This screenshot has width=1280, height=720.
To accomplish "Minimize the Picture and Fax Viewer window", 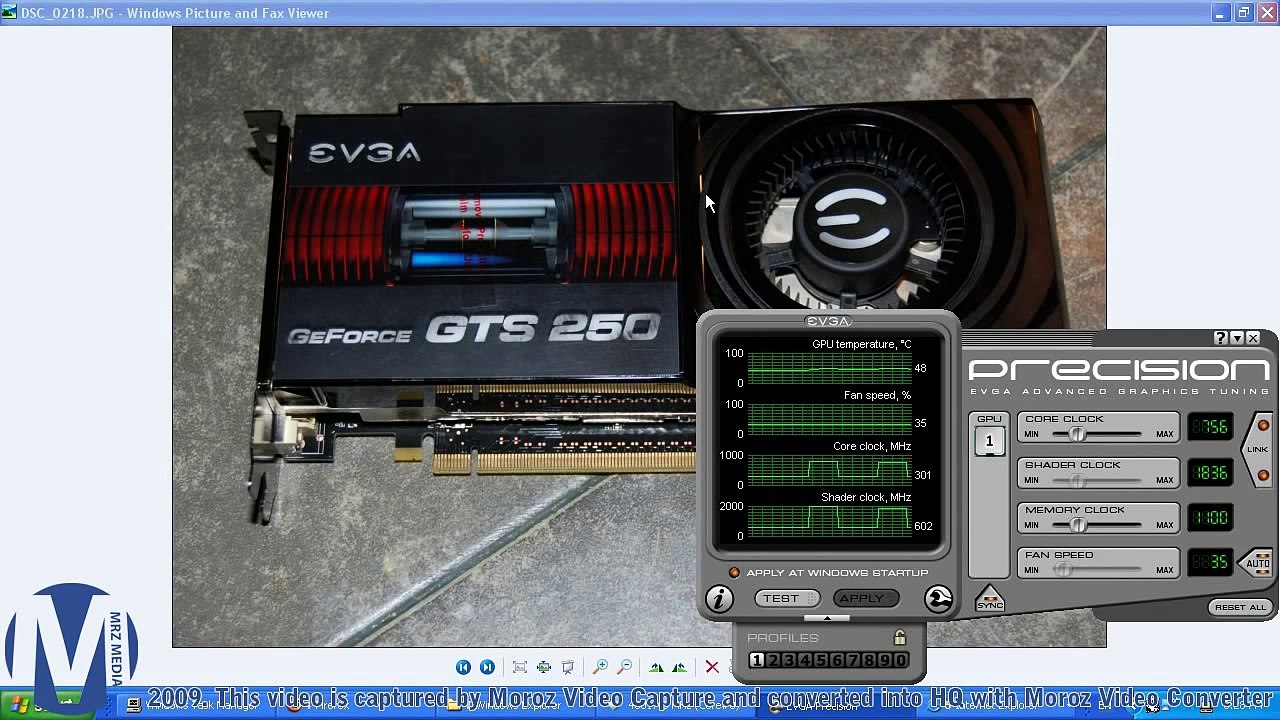I will coord(1220,13).
